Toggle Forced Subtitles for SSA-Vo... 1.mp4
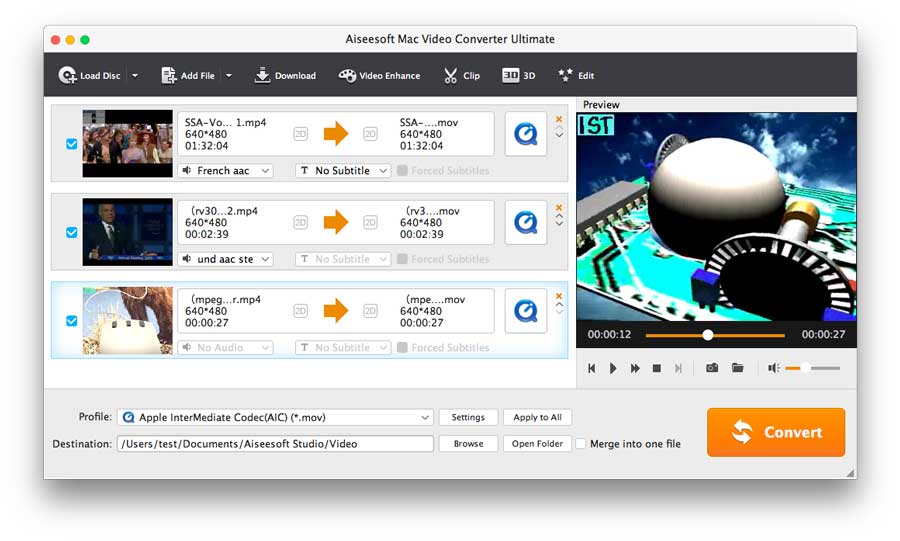Viewport: 900px width, 541px height. coord(402,170)
